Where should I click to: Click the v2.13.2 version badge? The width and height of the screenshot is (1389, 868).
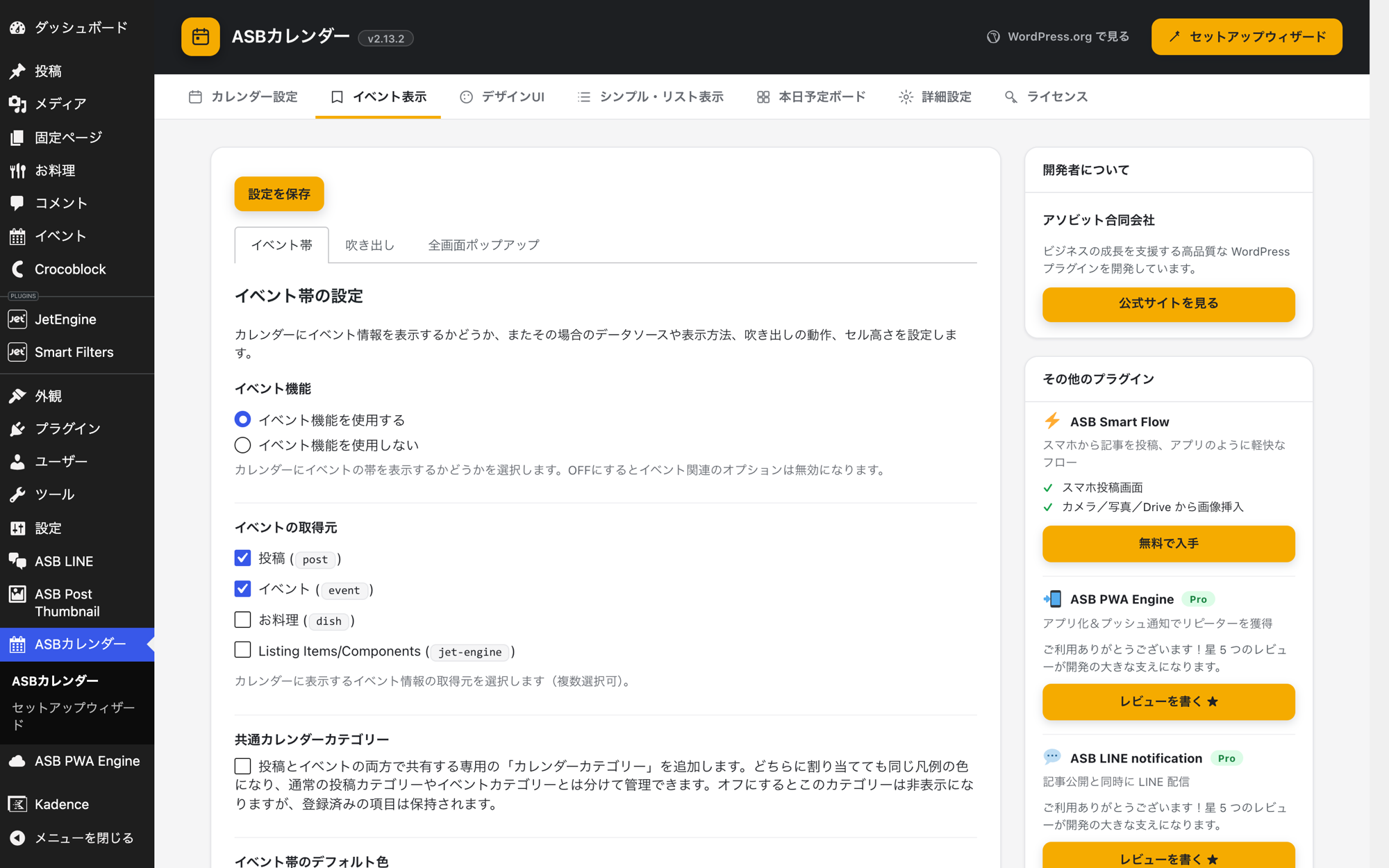tap(385, 38)
